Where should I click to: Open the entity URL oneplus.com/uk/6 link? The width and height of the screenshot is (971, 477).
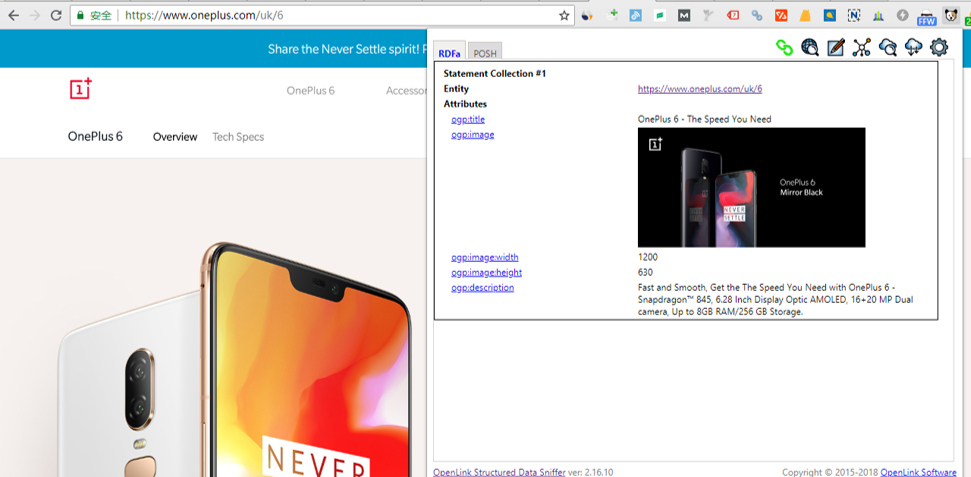tap(699, 89)
